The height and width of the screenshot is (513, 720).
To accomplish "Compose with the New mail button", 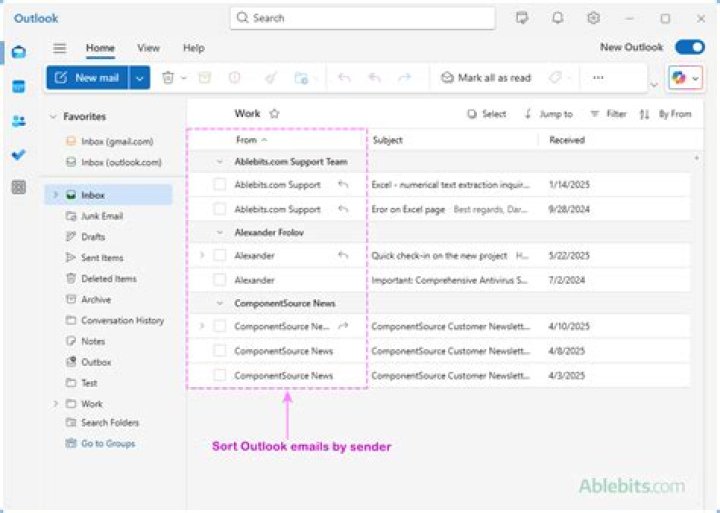I will click(88, 78).
